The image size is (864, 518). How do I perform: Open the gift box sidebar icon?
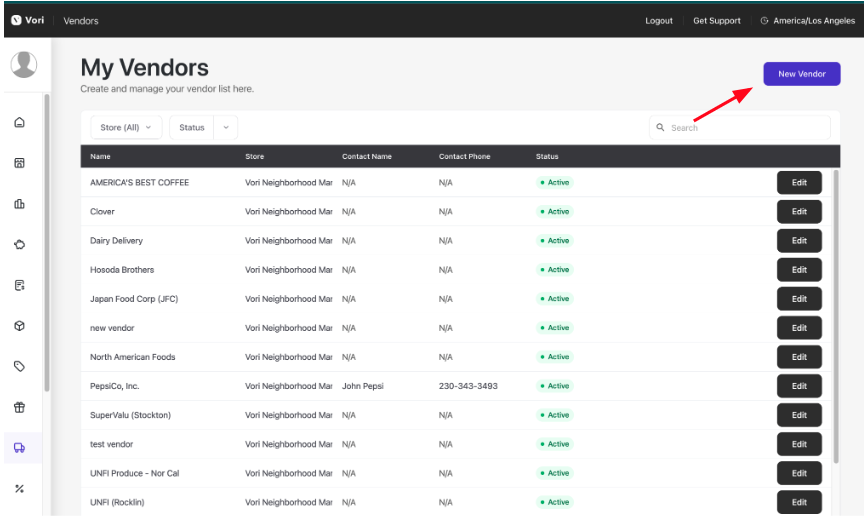click(19, 407)
